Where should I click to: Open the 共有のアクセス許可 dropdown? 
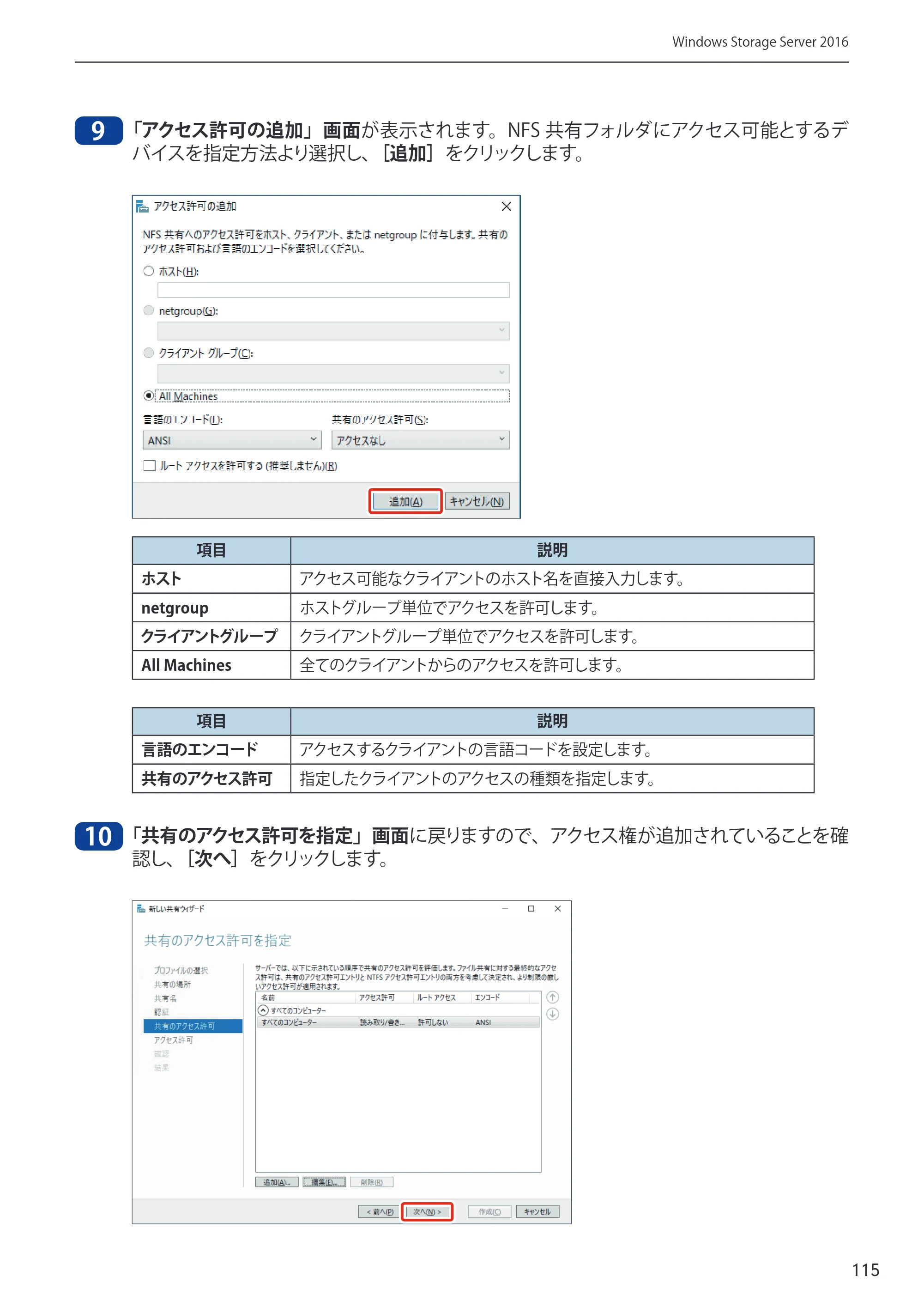421,440
